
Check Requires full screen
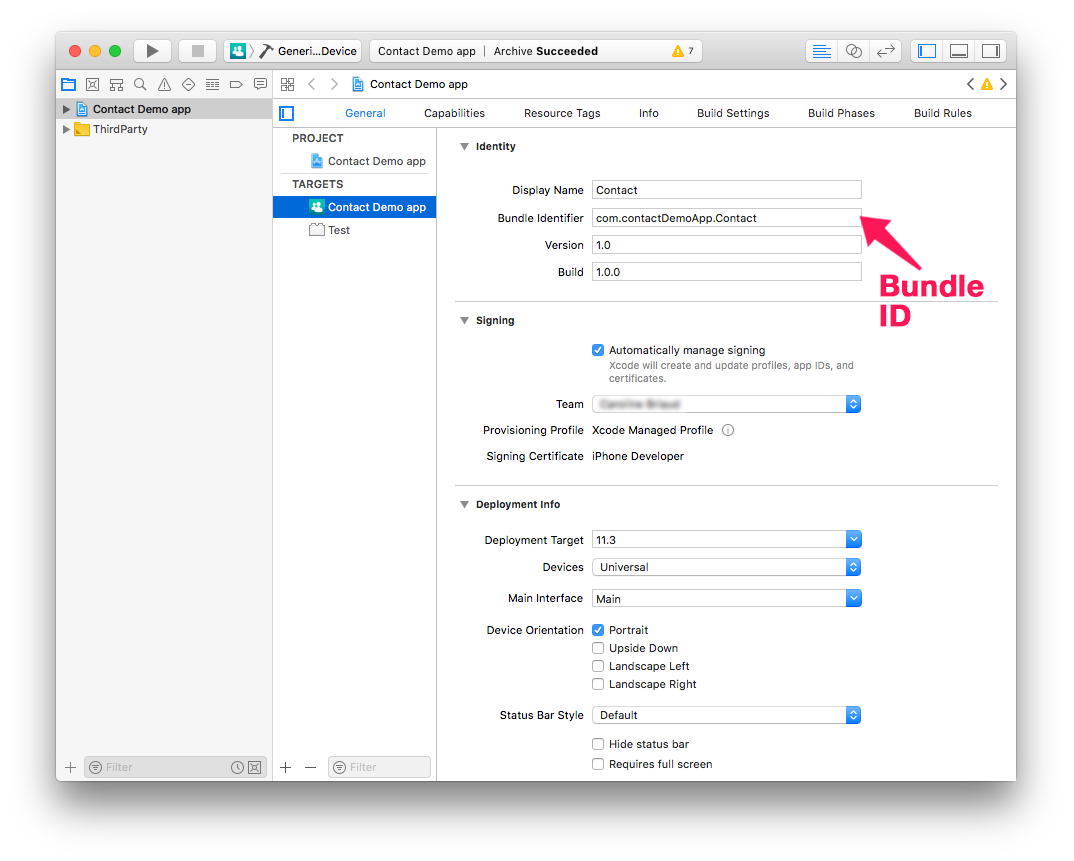(598, 764)
